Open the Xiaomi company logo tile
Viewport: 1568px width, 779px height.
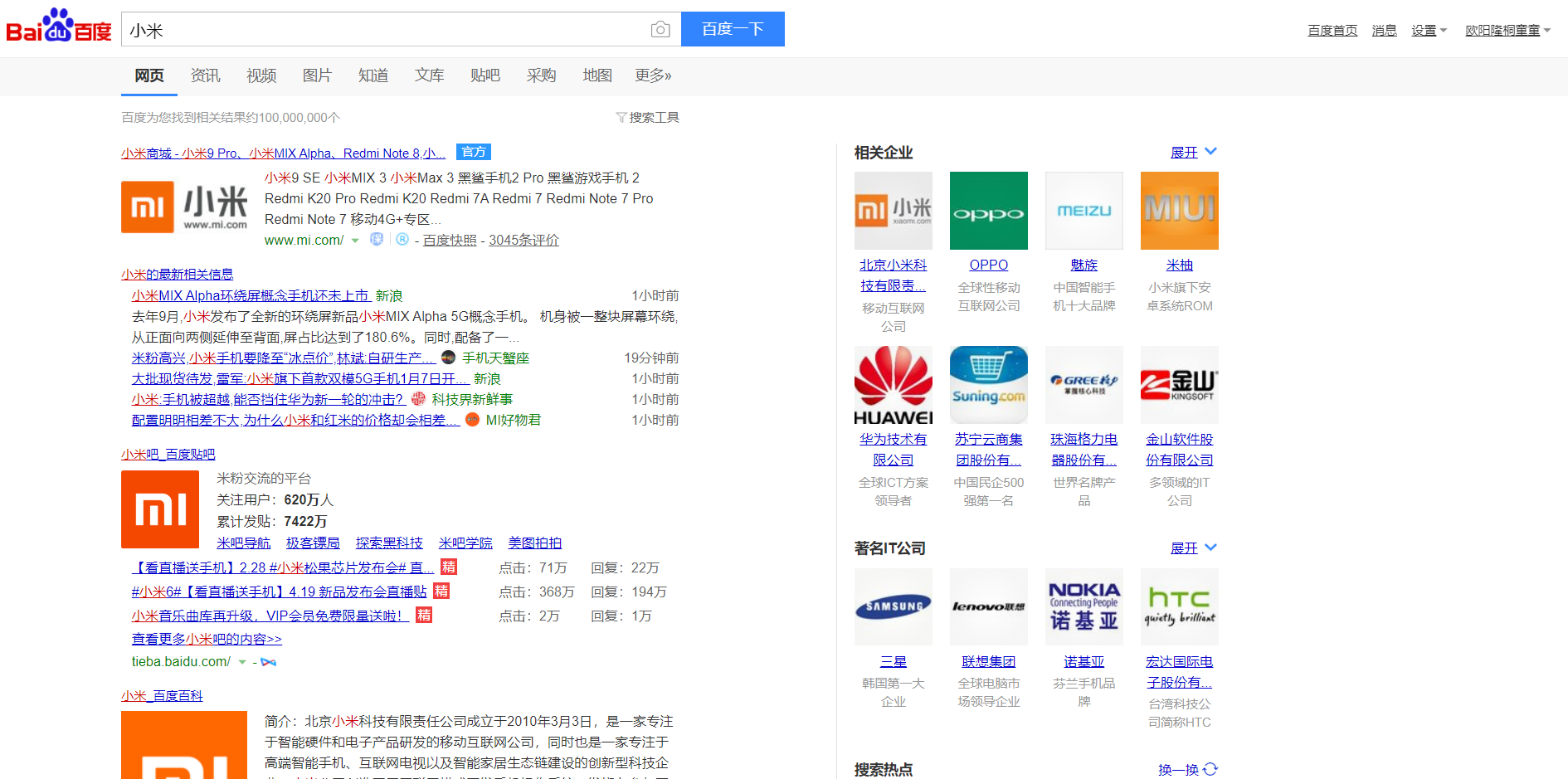point(894,211)
